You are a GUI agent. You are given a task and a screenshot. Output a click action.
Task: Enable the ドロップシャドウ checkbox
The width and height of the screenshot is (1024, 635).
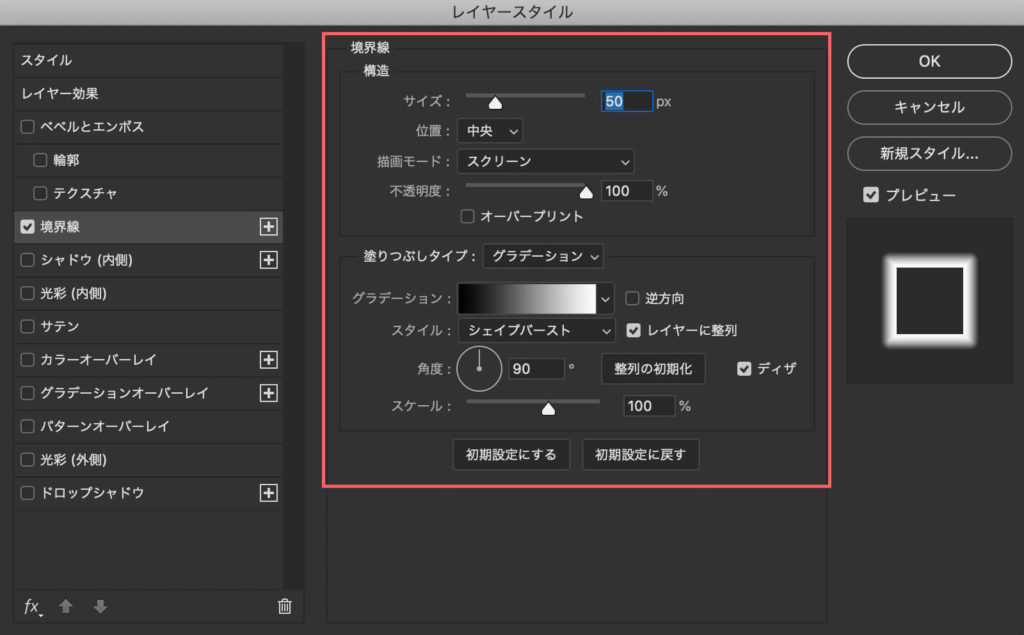[x=27, y=493]
